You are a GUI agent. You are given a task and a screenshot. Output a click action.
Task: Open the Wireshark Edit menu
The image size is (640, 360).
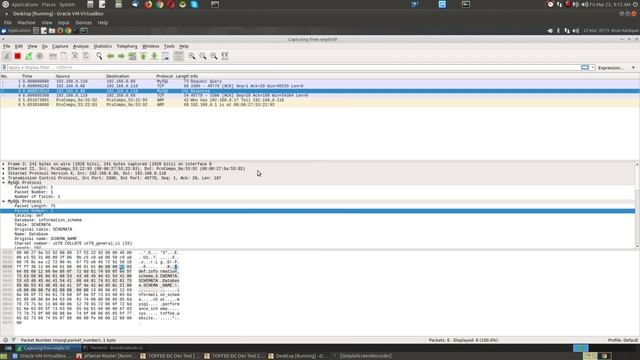(19, 47)
